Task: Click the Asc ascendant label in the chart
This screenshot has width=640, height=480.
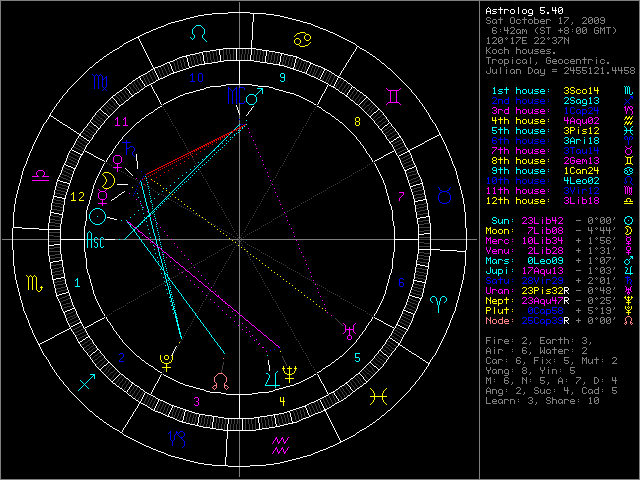Action: [x=96, y=241]
